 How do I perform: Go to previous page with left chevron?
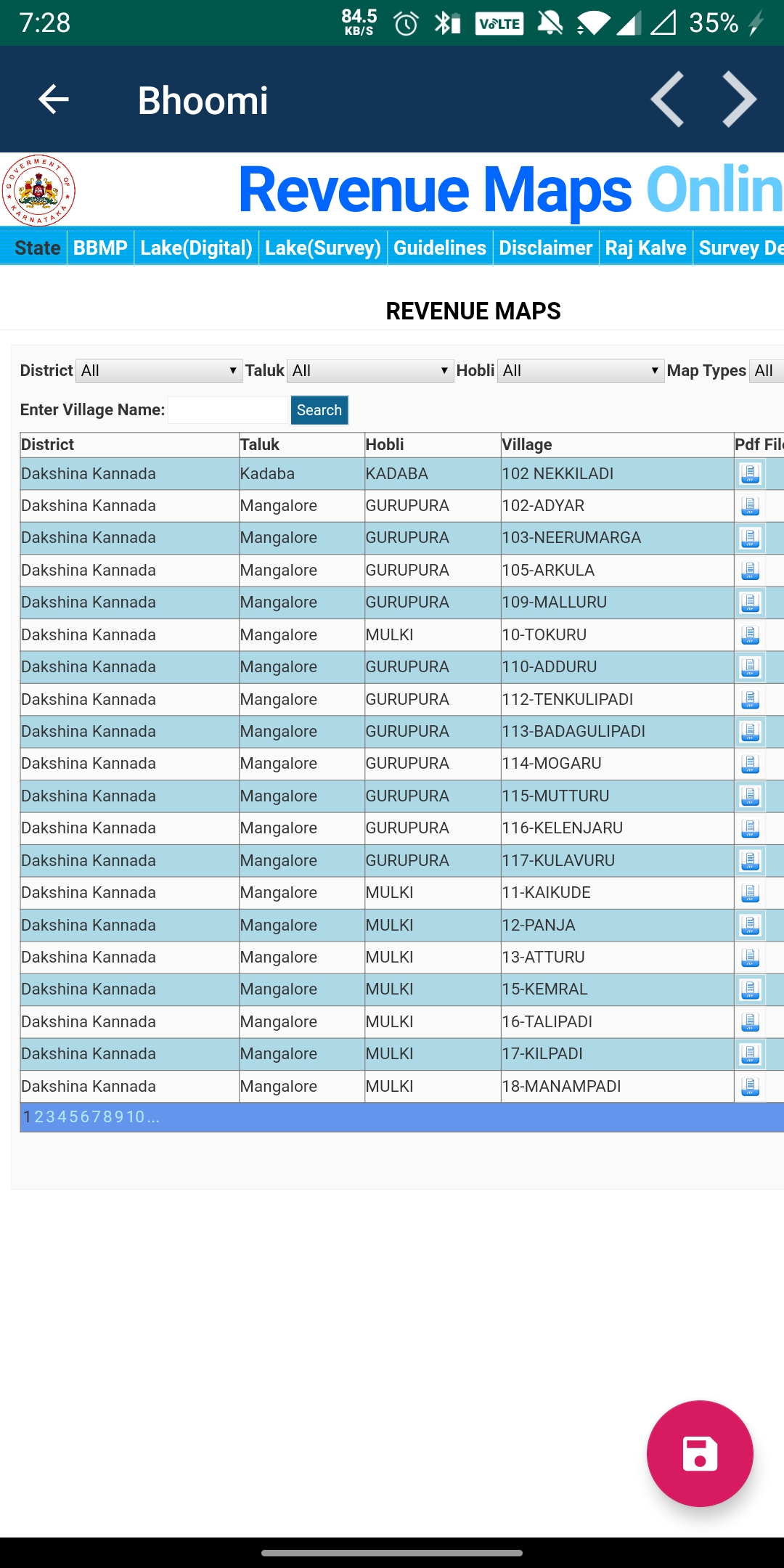(x=667, y=99)
